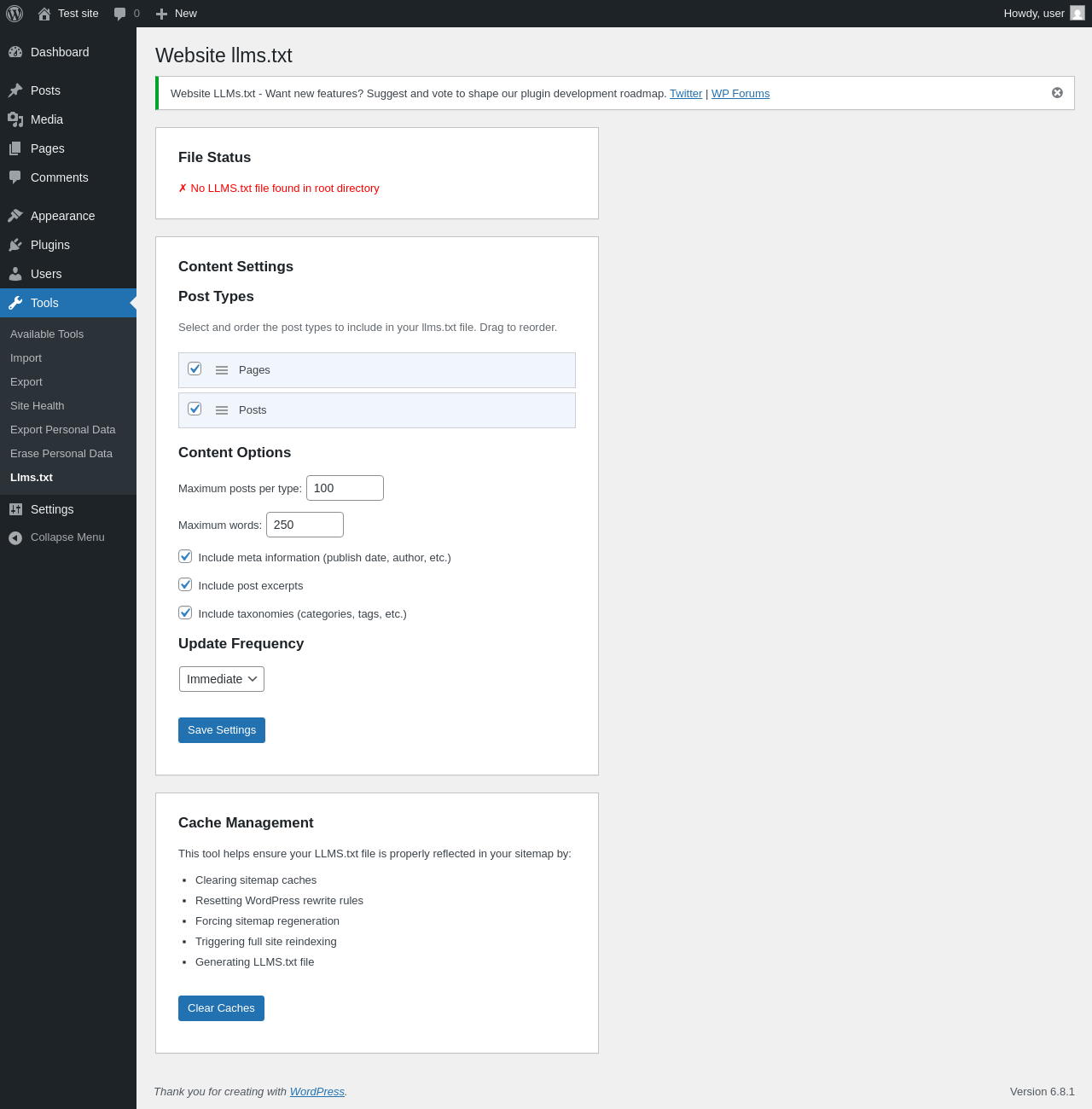Click the WordPress logo icon
The height and width of the screenshot is (1109, 1092).
pos(15,14)
